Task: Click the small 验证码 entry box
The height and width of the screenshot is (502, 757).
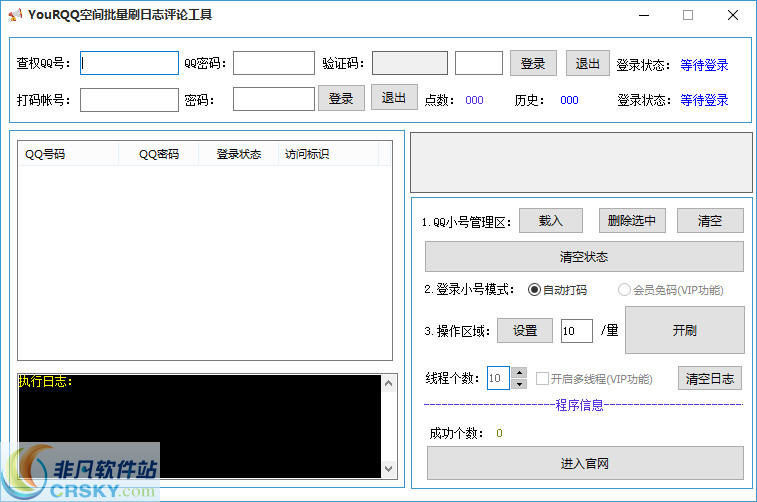Action: tap(479, 63)
